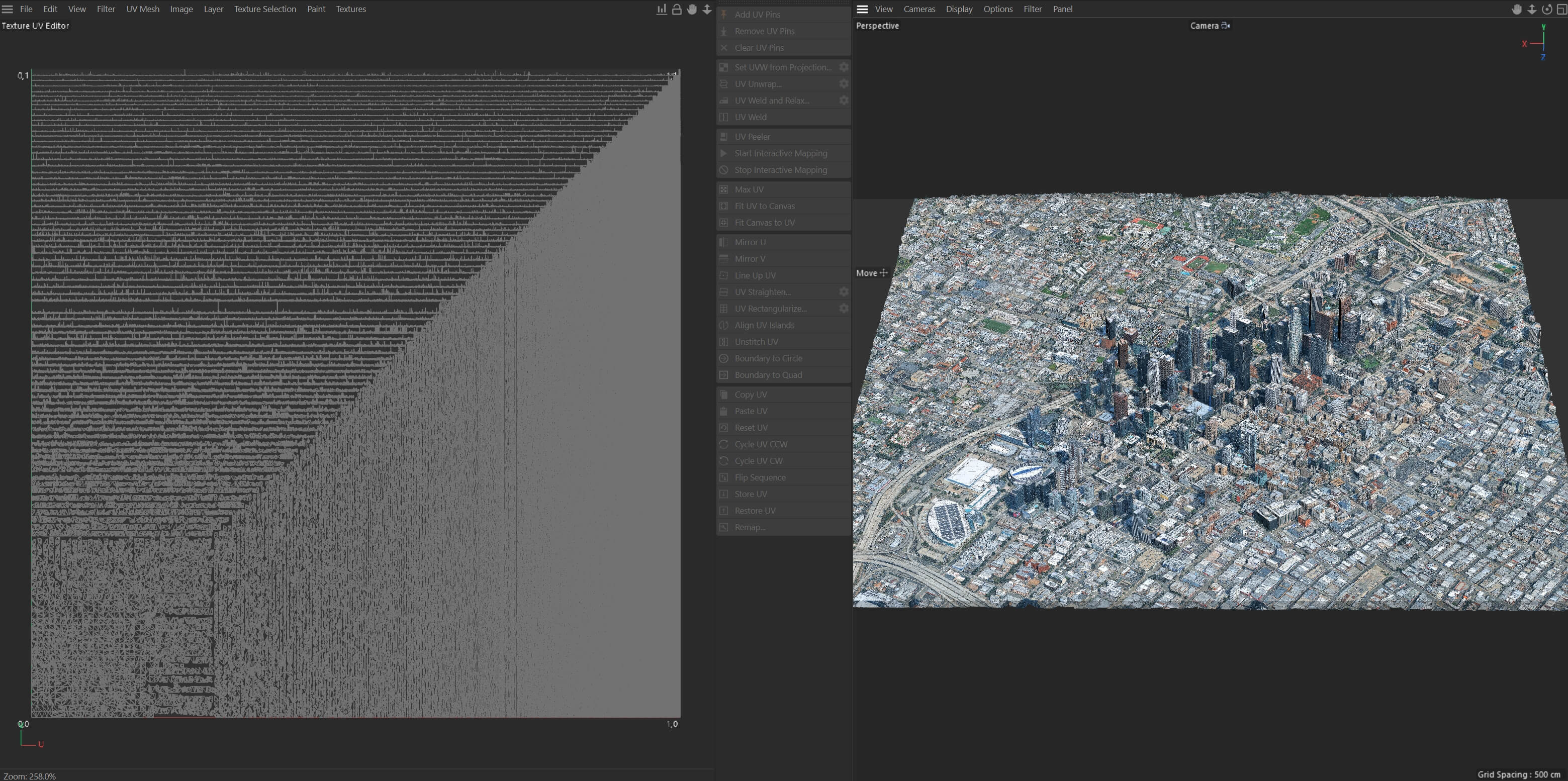Click Reset UV command
The image size is (1568, 781).
tap(783, 428)
